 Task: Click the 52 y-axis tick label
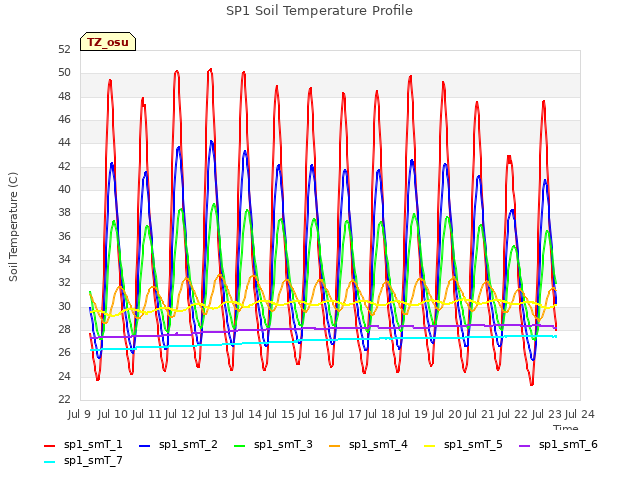tap(64, 50)
